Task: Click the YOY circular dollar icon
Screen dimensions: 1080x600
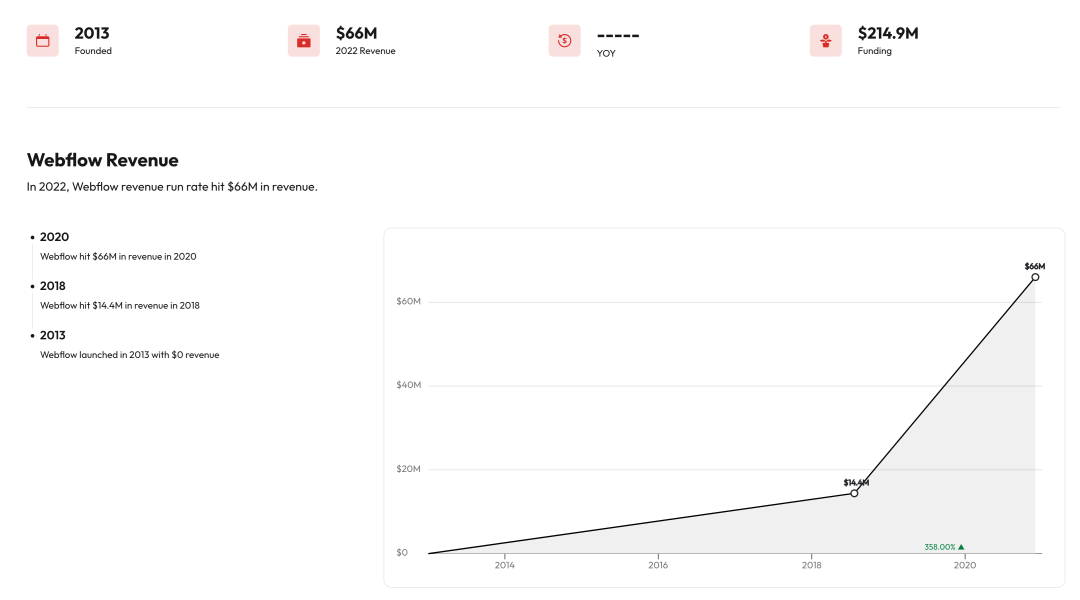Action: click(565, 41)
